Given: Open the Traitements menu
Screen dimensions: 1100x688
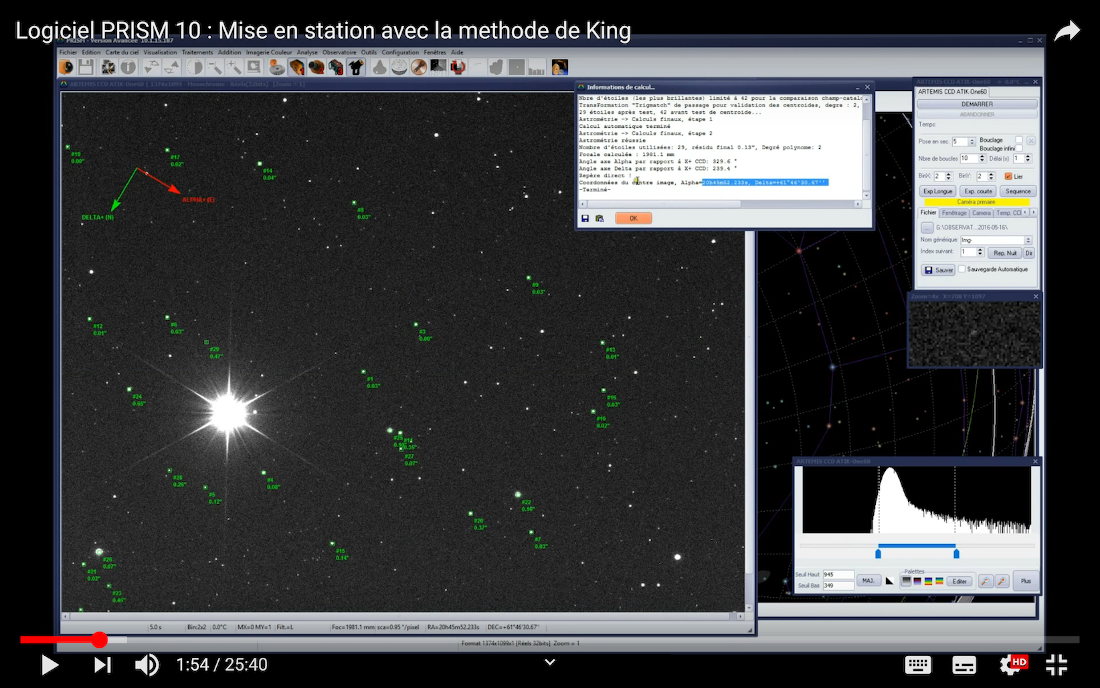Looking at the screenshot, I should pyautogui.click(x=197, y=52).
